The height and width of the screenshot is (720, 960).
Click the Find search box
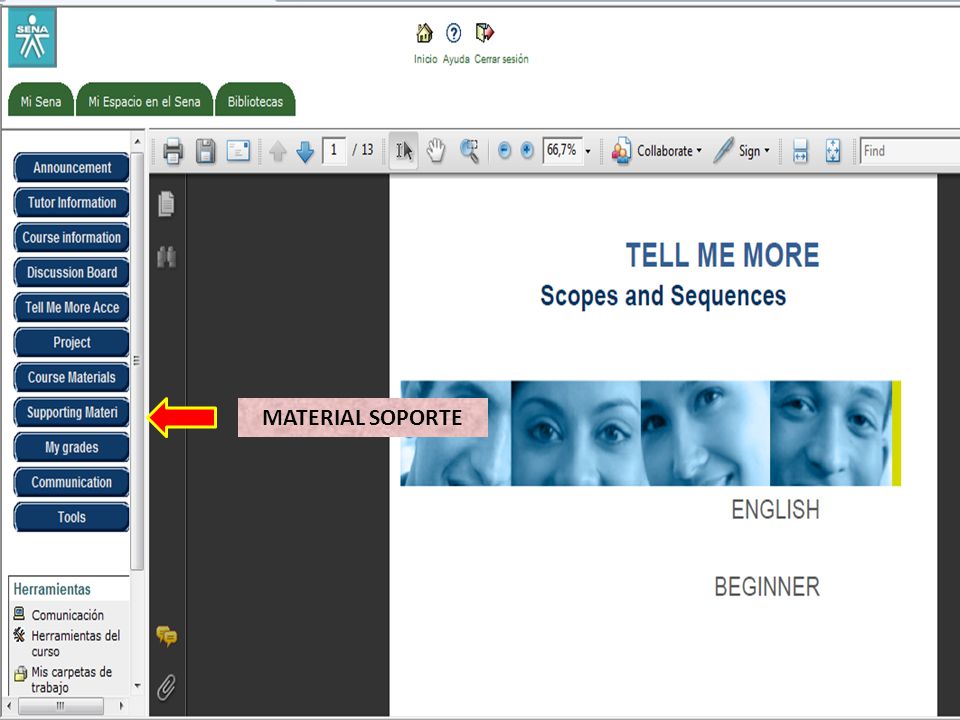(910, 151)
